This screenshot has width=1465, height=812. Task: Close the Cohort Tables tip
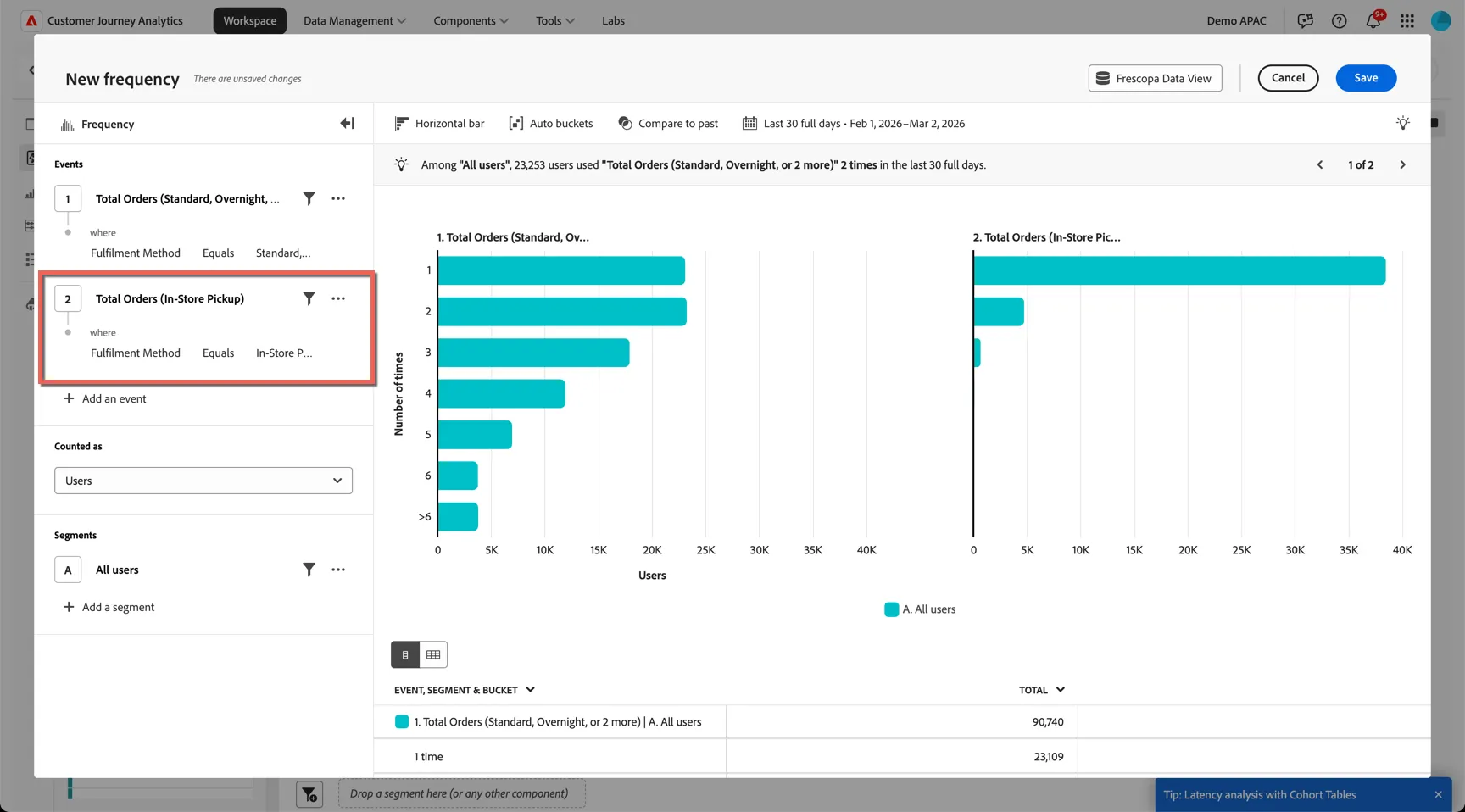(1438, 794)
